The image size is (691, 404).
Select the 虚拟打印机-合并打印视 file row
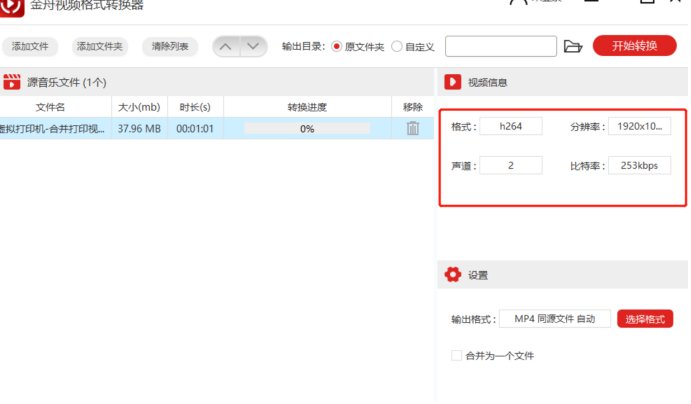[x=217, y=129]
